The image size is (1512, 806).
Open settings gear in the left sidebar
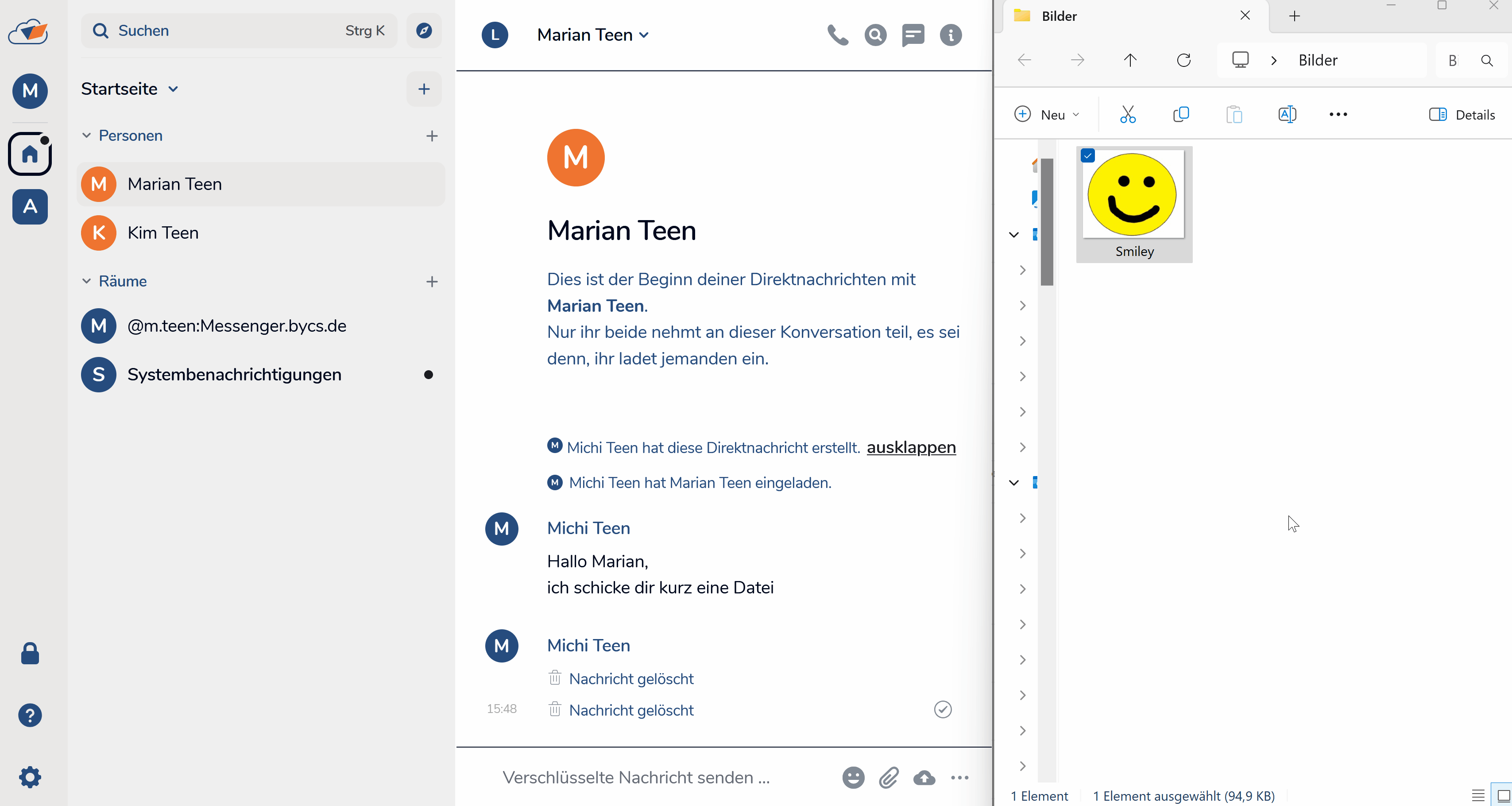30,777
